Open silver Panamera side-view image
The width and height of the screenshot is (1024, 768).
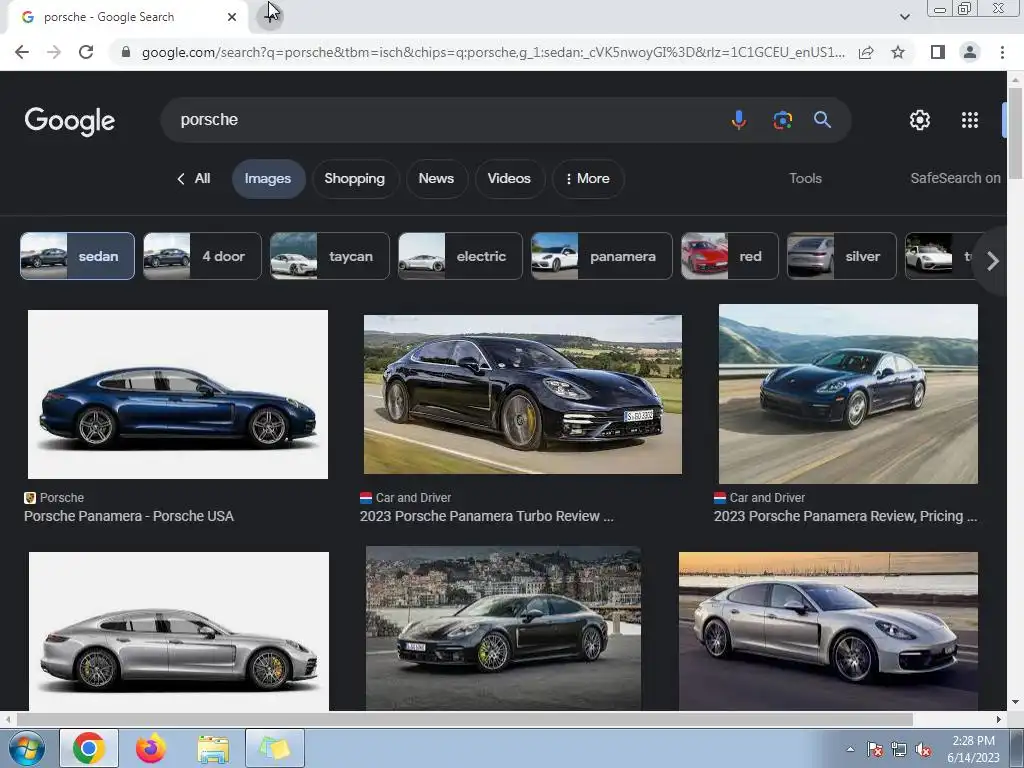(179, 632)
